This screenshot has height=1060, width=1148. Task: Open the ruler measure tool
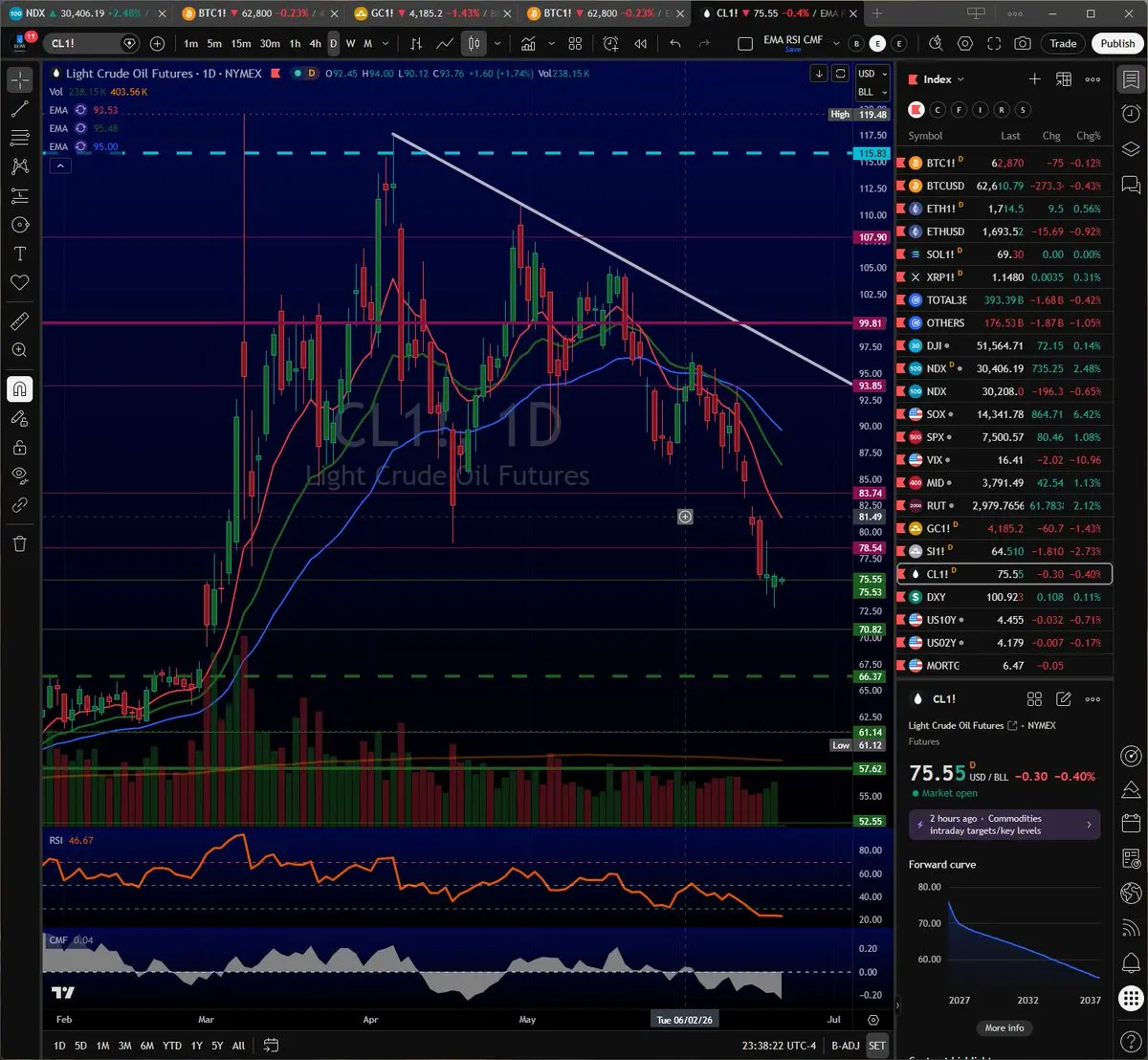[19, 321]
